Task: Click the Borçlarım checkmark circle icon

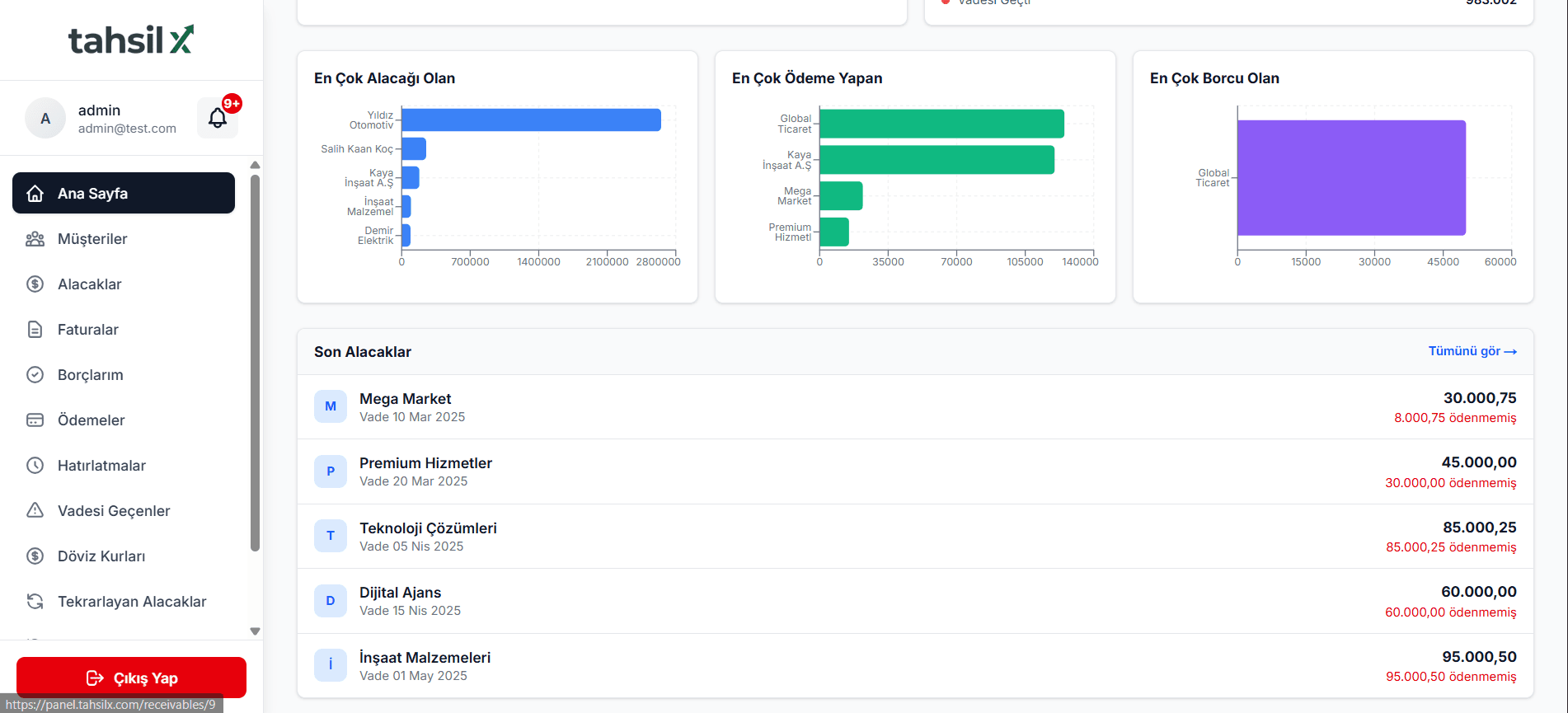Action: (x=35, y=375)
